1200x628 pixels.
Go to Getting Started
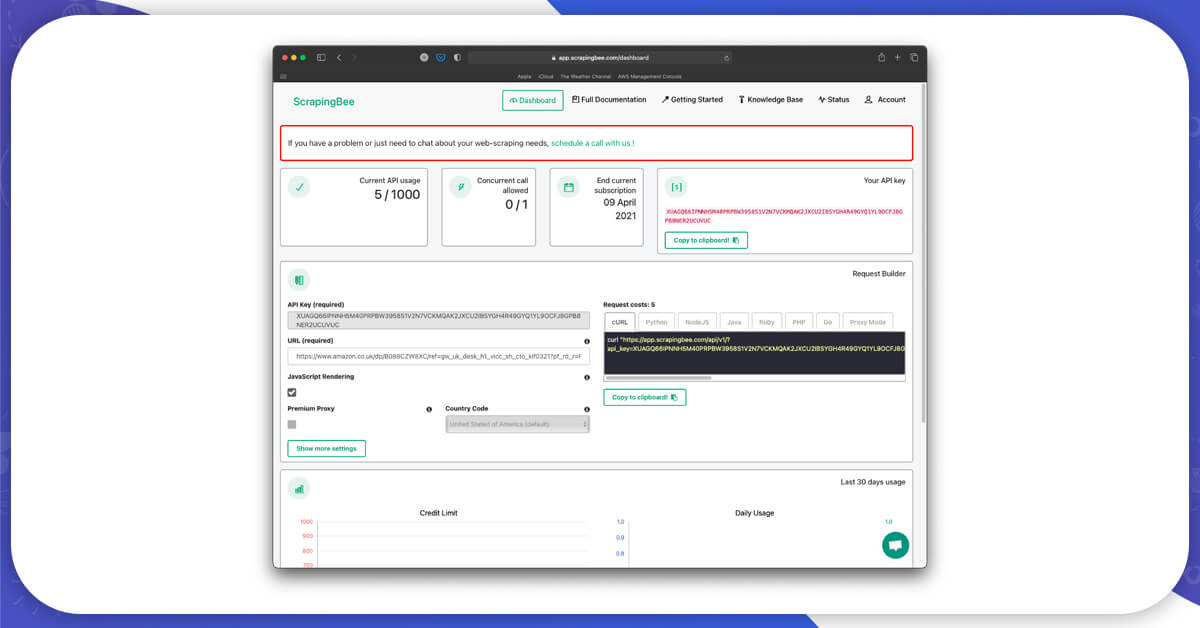click(x=692, y=100)
